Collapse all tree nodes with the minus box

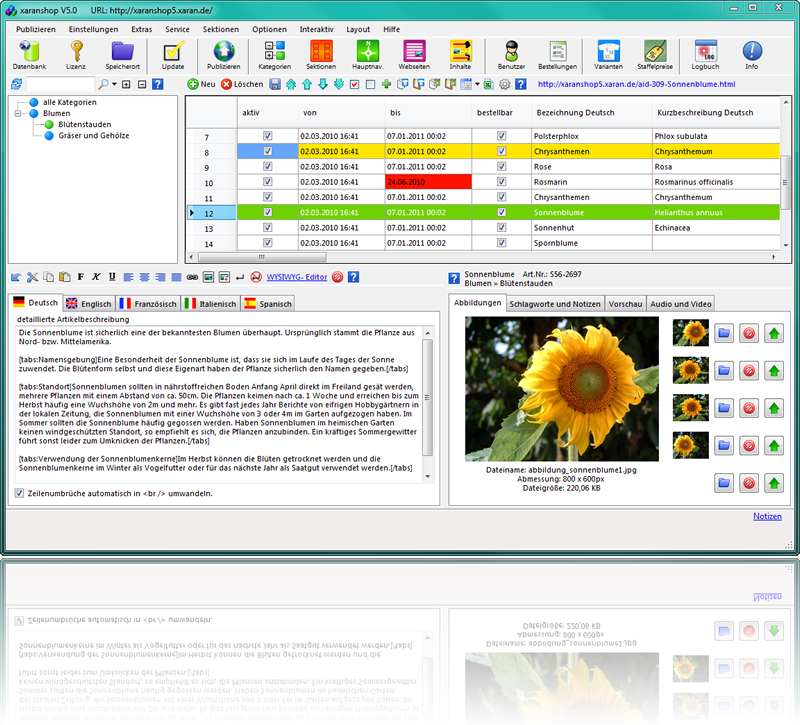[x=142, y=84]
